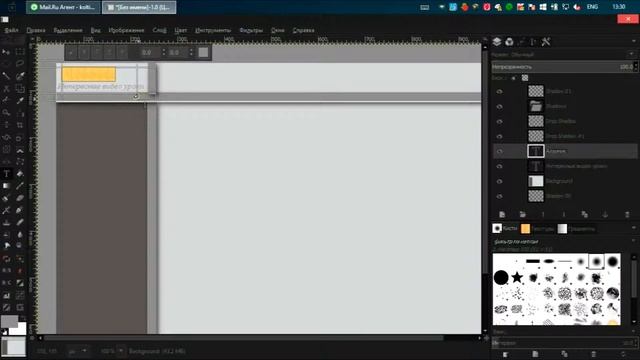Hide the Интересные видео уроки text layer

tap(499, 166)
